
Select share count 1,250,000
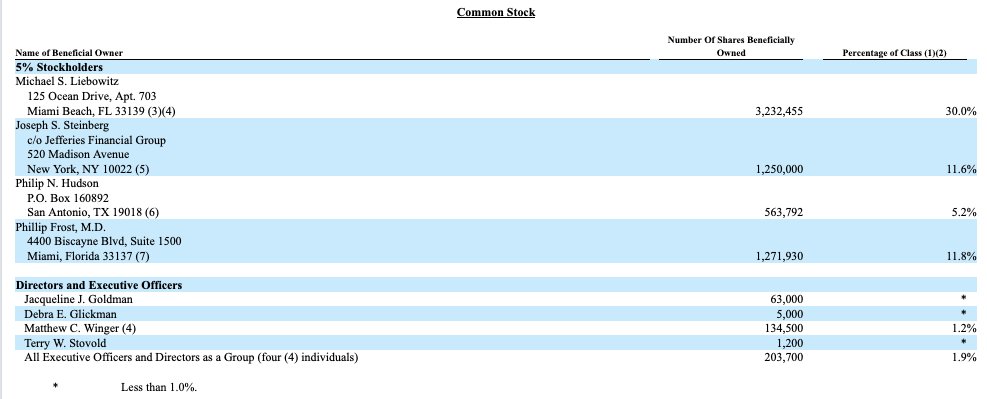[x=779, y=169]
